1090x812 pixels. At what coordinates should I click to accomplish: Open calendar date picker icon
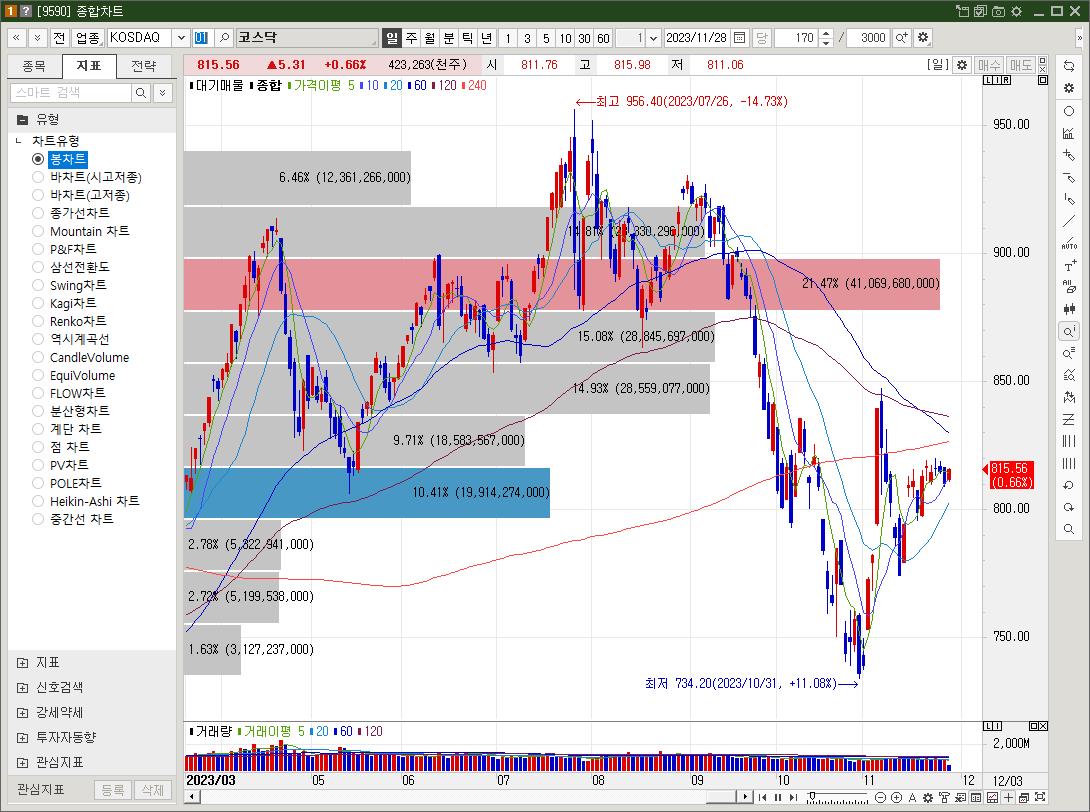click(740, 38)
